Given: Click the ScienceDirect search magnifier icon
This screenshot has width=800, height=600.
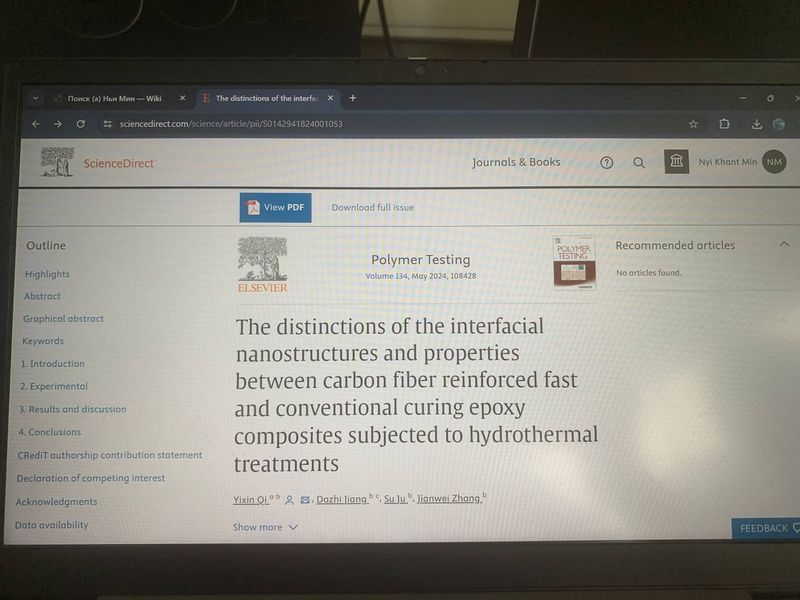Looking at the screenshot, I should [x=639, y=163].
